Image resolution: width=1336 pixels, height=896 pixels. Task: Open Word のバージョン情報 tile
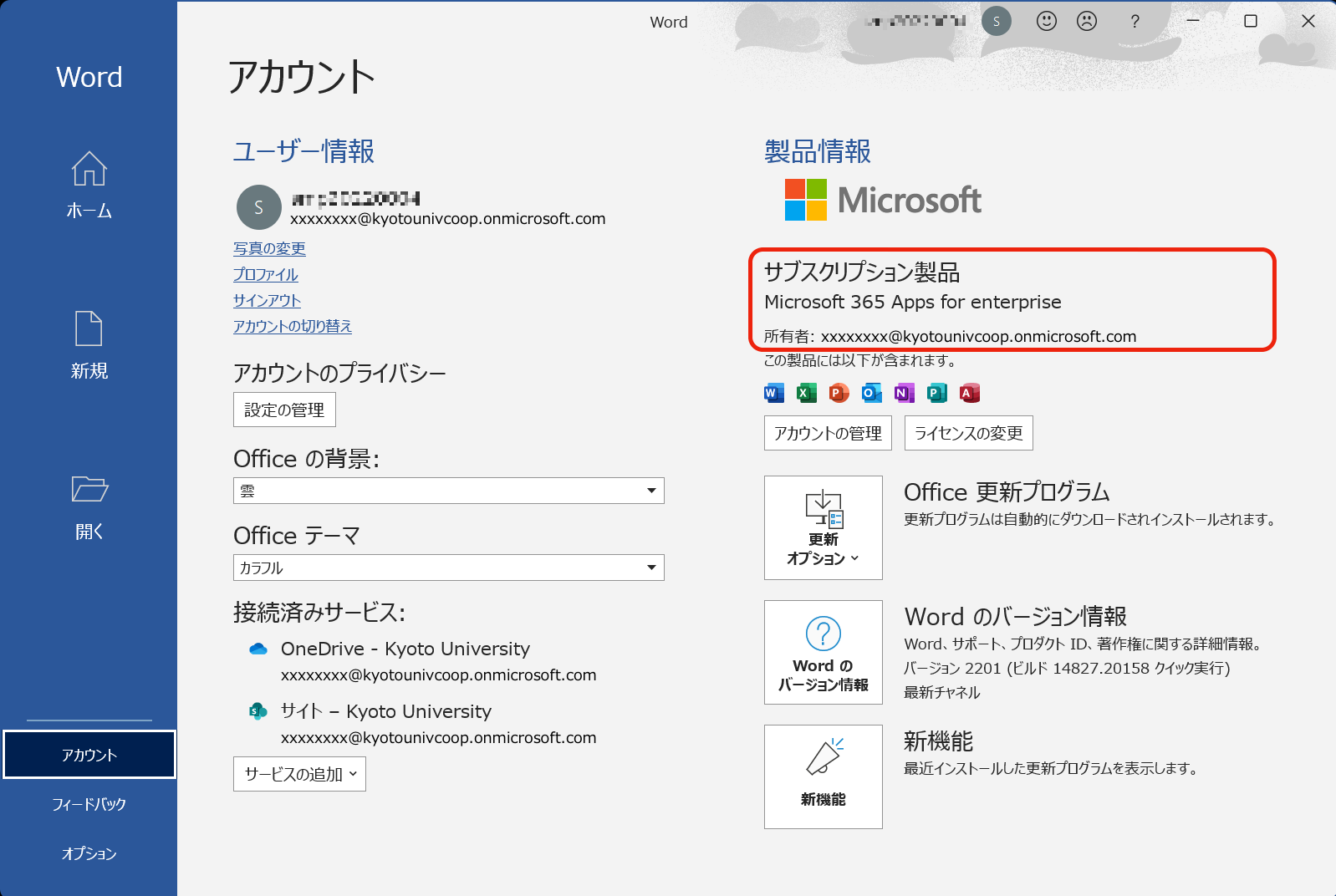824,652
